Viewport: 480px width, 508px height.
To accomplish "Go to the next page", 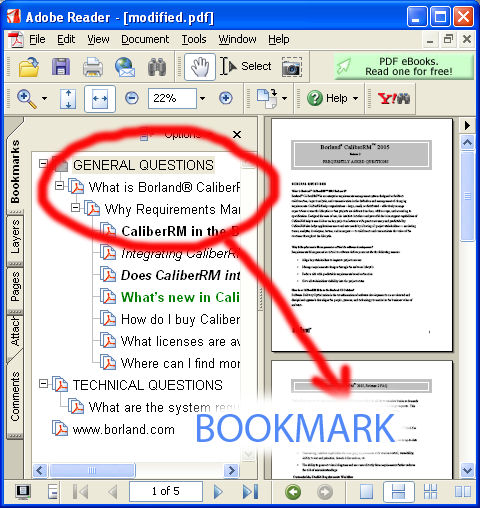I will (x=218, y=491).
